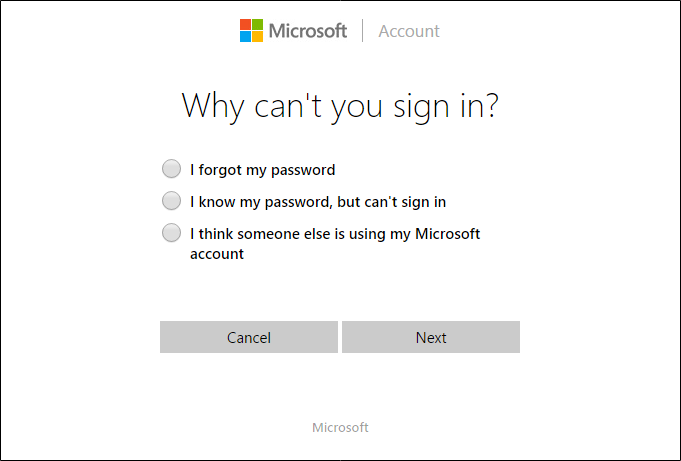Click the "Why can't you sign in?" heading
The height and width of the screenshot is (461, 681).
[340, 107]
